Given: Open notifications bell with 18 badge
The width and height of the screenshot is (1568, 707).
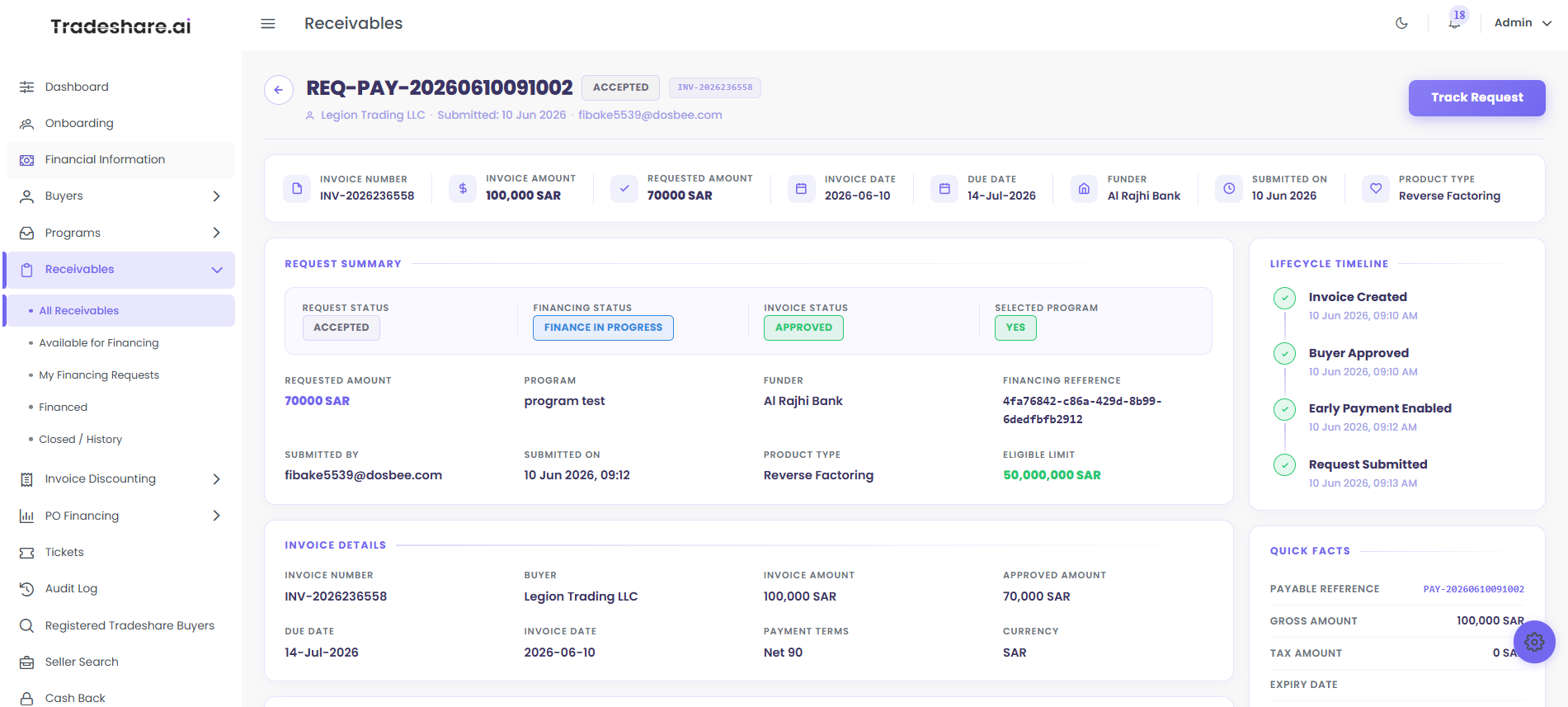Looking at the screenshot, I should (x=1455, y=22).
